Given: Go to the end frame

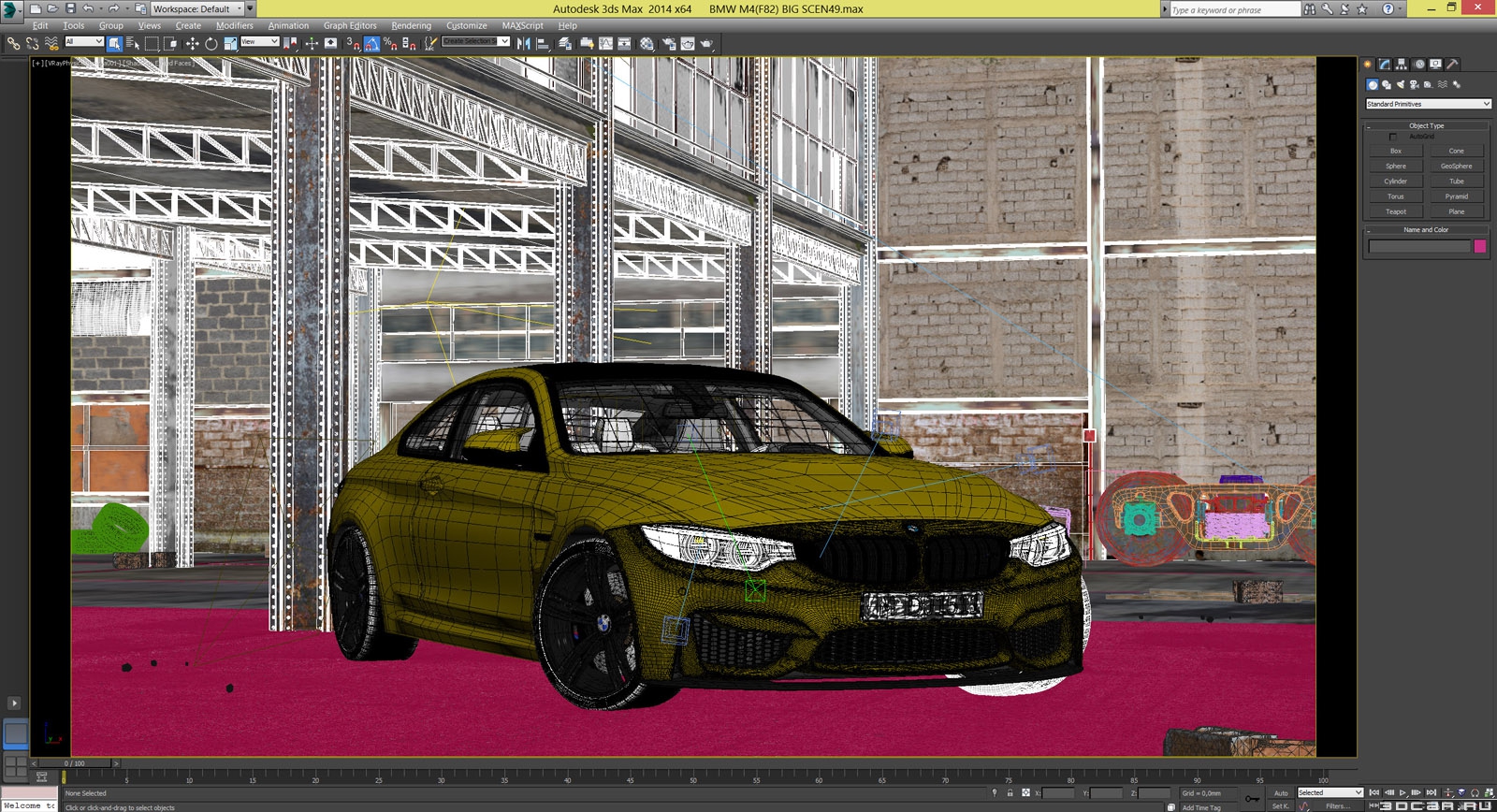Looking at the screenshot, I should click(1432, 792).
